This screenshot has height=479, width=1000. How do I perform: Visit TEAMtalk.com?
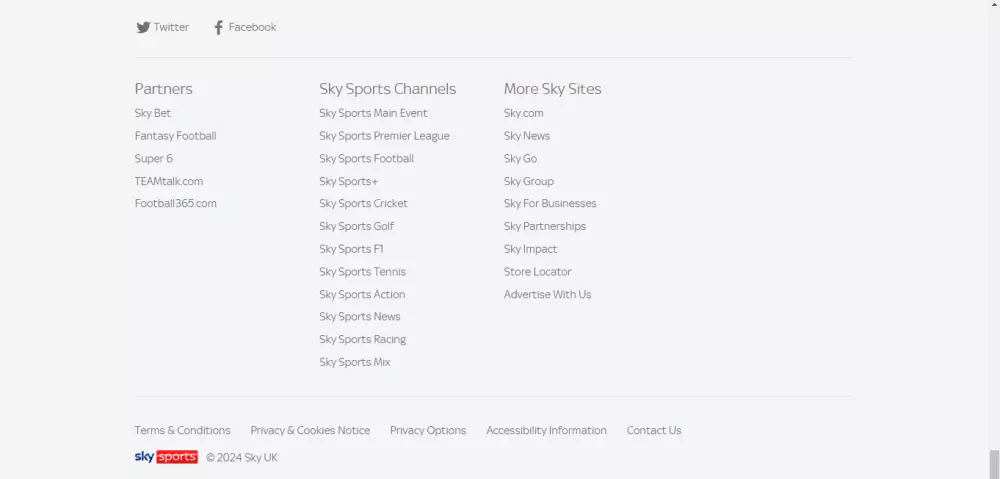(169, 181)
